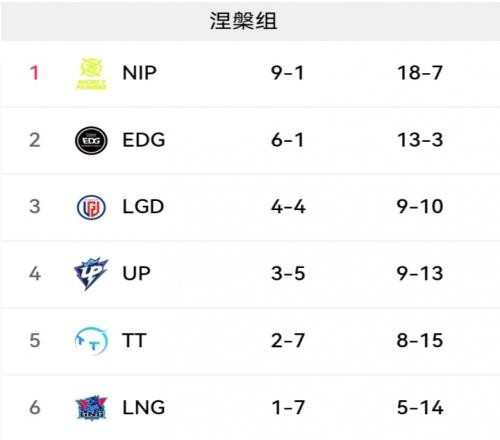Open the NIP team name

click(139, 73)
